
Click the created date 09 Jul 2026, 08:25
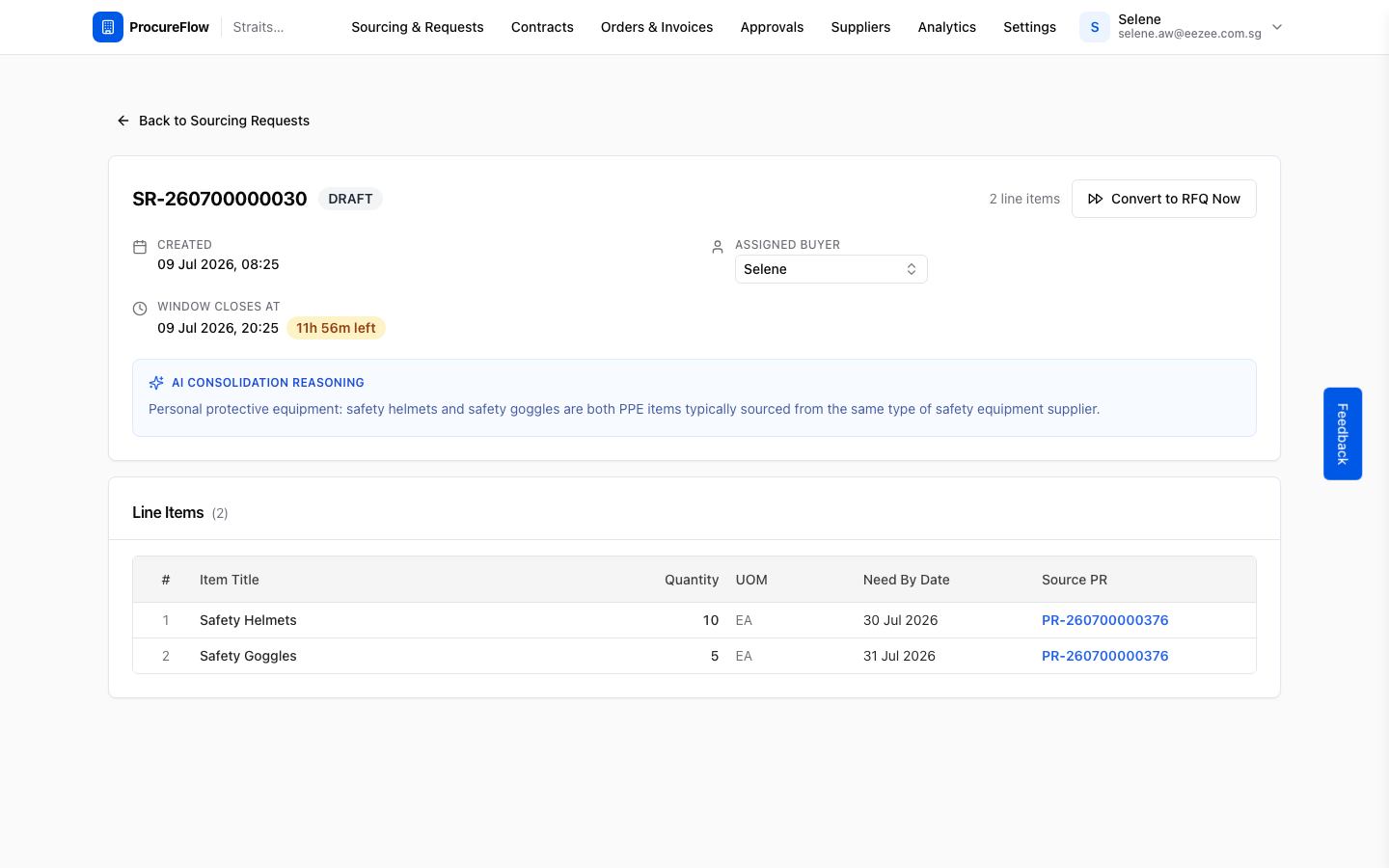tap(218, 264)
